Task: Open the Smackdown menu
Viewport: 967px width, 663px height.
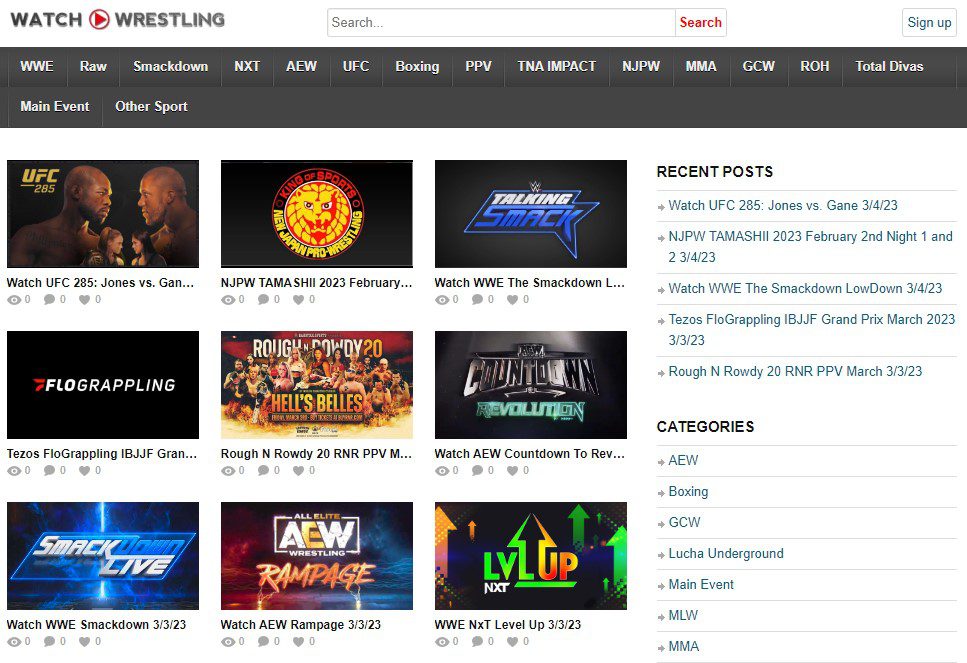Action: pos(171,67)
